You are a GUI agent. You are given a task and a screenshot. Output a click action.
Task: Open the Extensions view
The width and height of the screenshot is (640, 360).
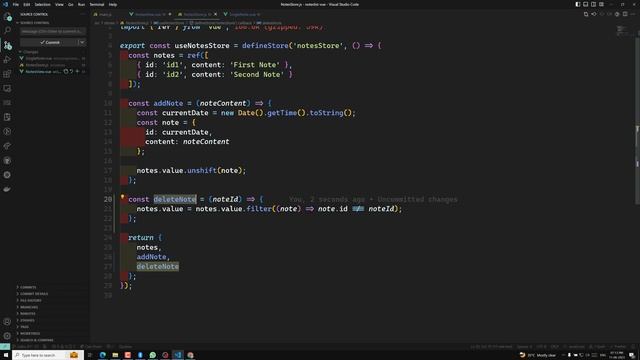pos(7,74)
